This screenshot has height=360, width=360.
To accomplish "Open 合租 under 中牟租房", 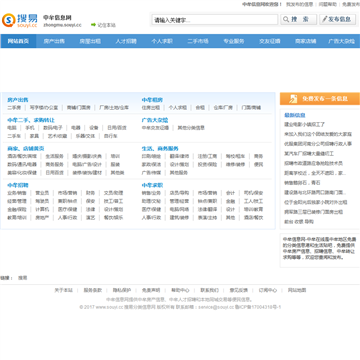I will pyautogui.click(x=200, y=108).
